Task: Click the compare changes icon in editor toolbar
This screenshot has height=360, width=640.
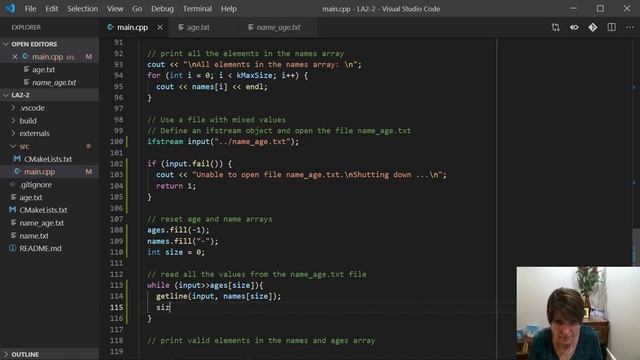Action: (x=556, y=27)
